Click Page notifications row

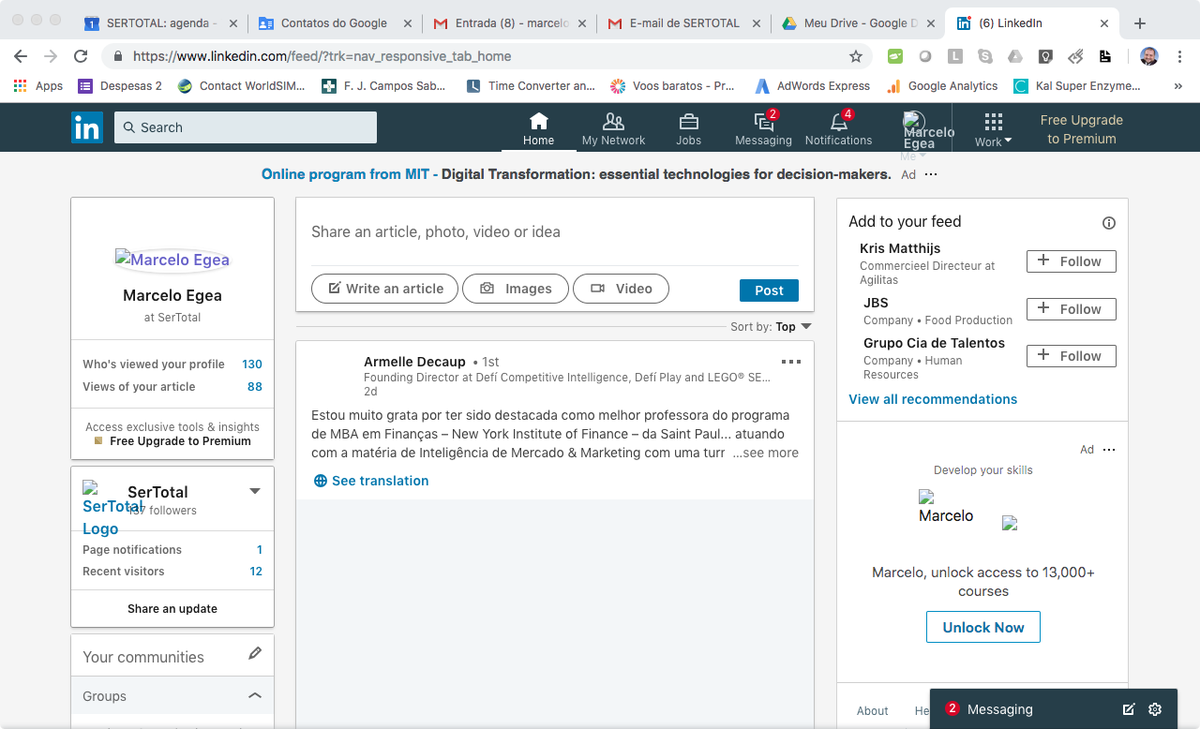coord(172,550)
